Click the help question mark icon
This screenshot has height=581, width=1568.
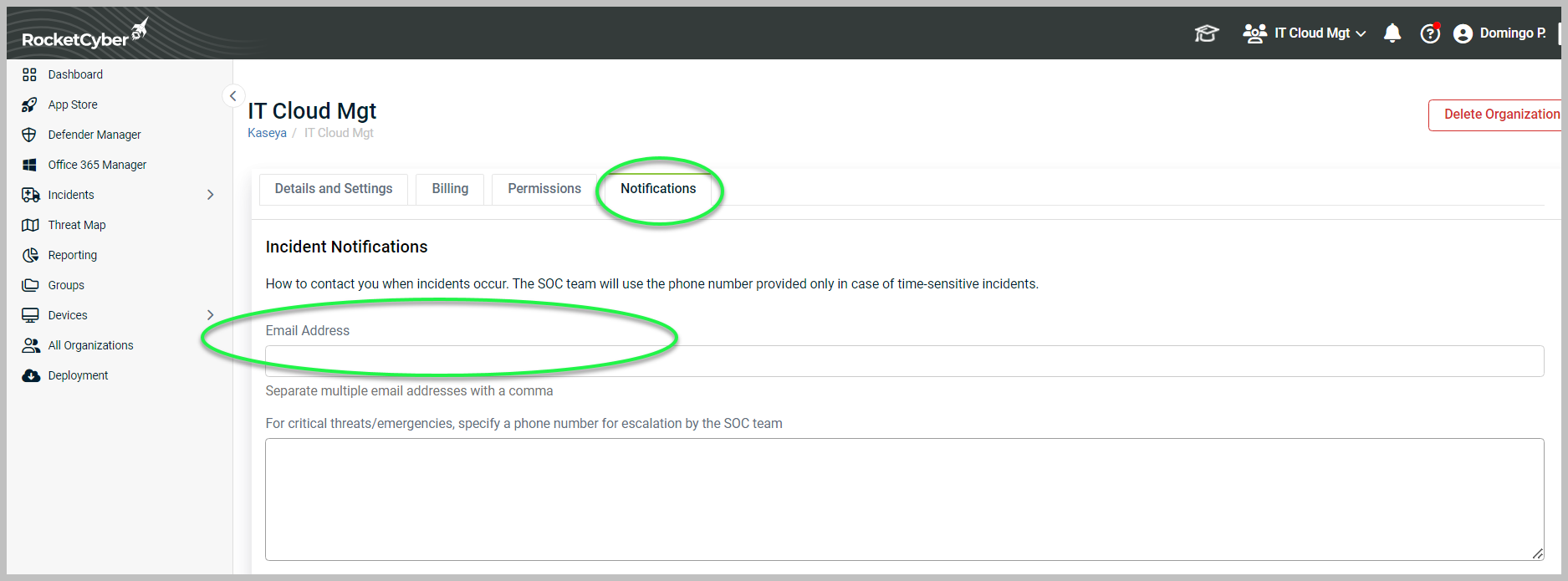pyautogui.click(x=1430, y=33)
